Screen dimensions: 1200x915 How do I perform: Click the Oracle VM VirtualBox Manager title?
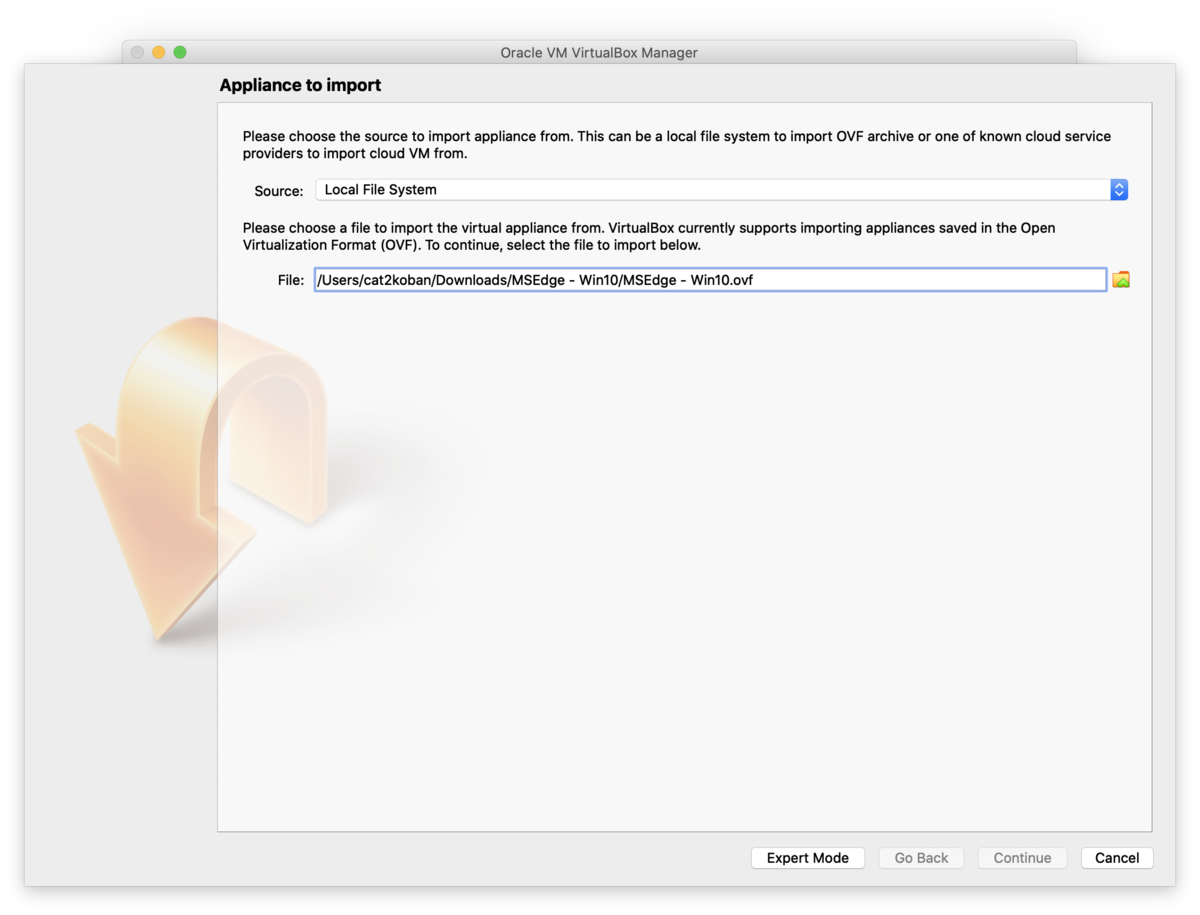pyautogui.click(x=599, y=53)
